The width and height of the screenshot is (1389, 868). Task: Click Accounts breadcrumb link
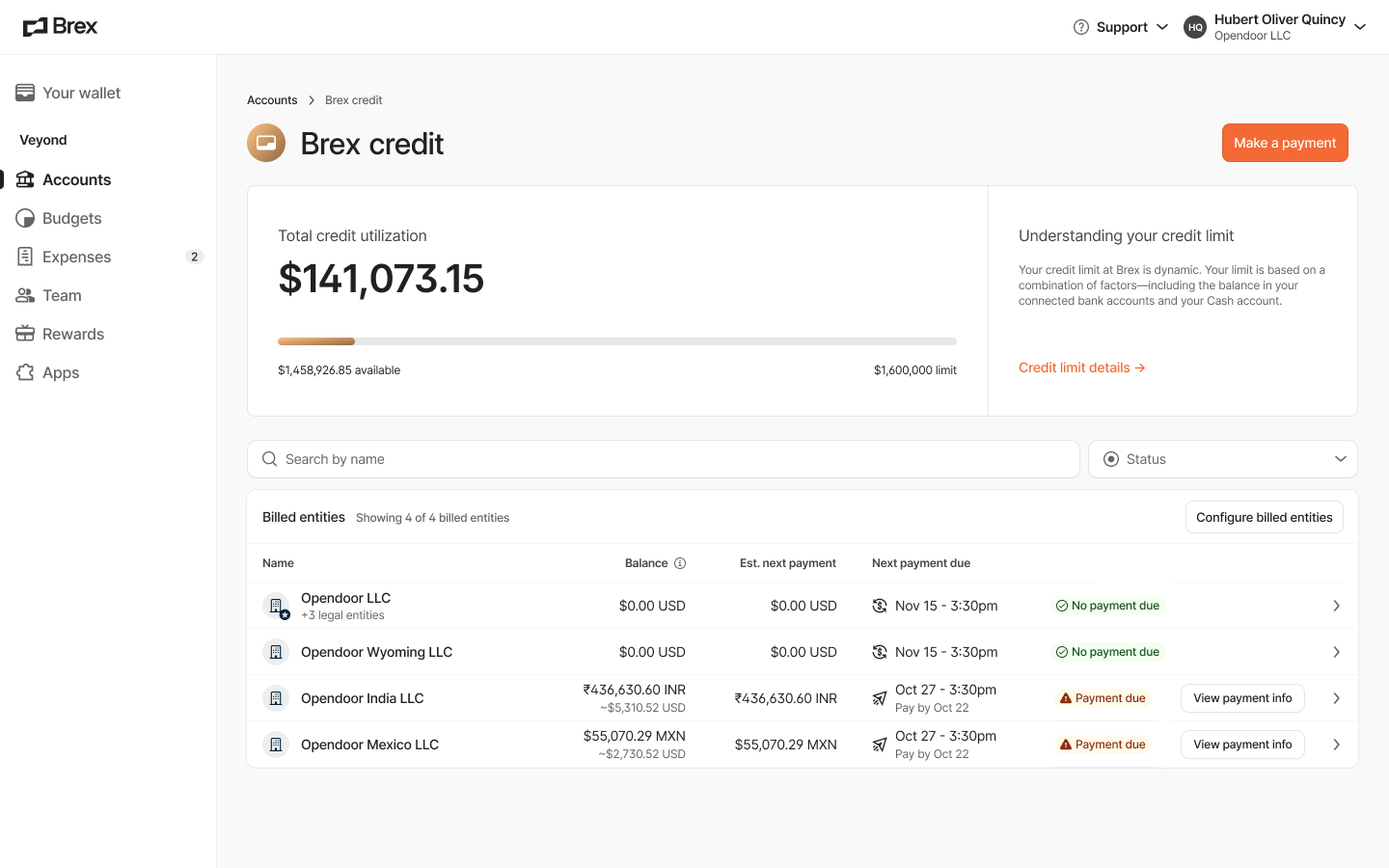(272, 100)
